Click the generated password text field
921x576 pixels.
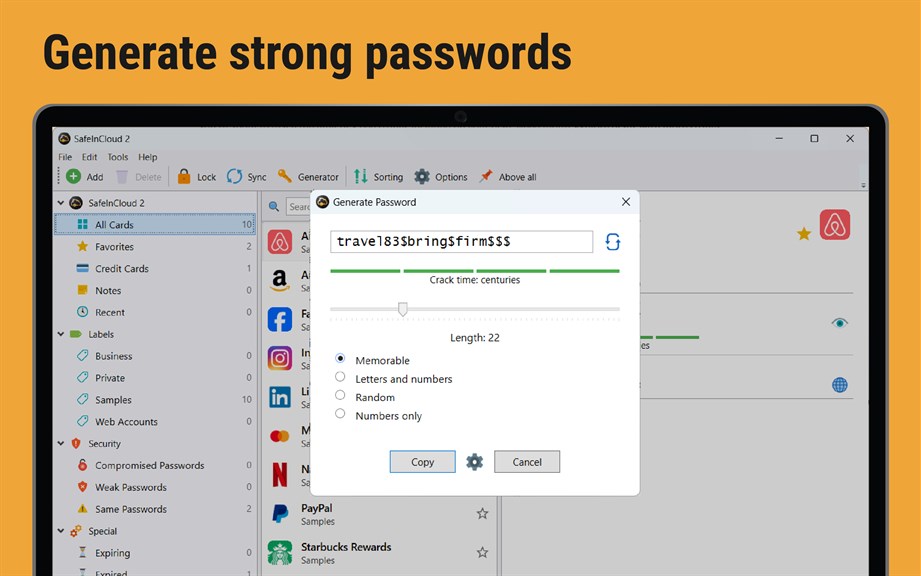point(462,241)
